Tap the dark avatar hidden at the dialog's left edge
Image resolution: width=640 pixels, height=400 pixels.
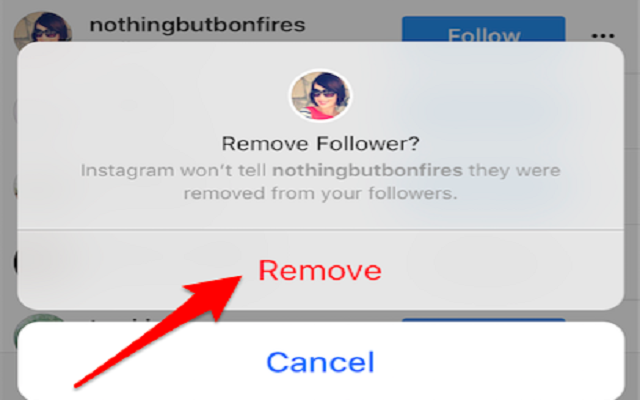click(16, 261)
